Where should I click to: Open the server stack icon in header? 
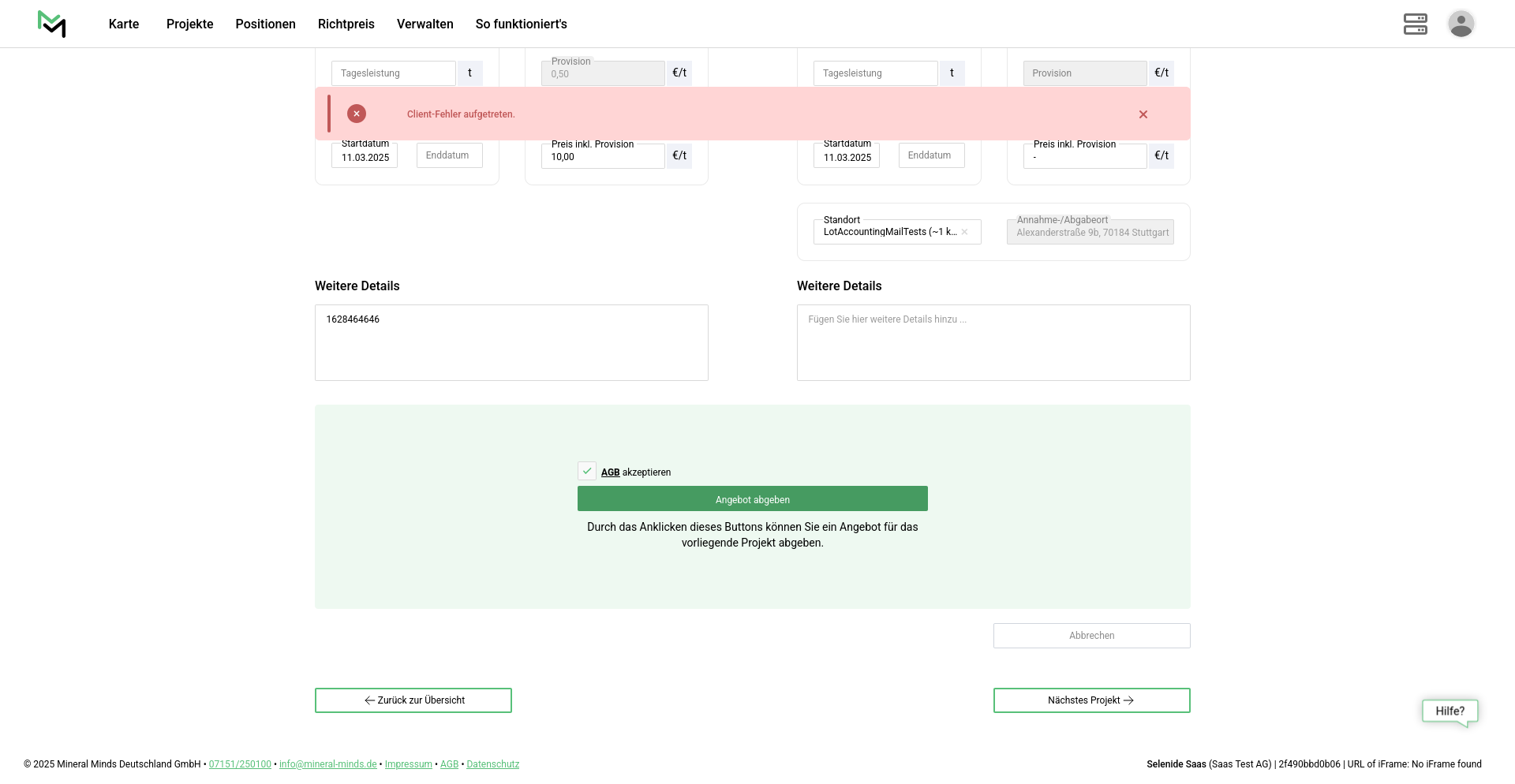coord(1415,24)
